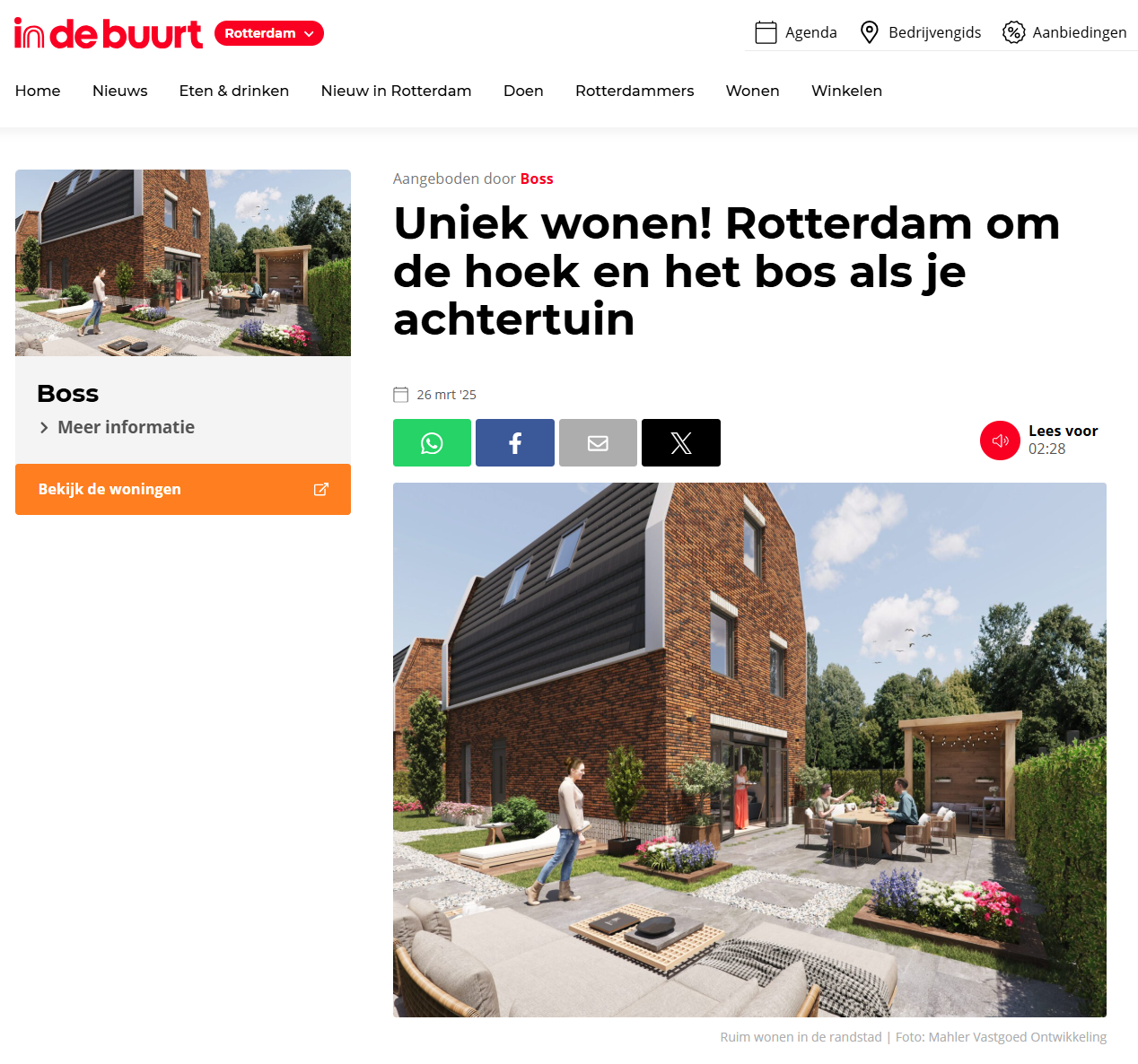Go to the Winkelen section
Screen dimensions: 1138x1064
(x=847, y=91)
